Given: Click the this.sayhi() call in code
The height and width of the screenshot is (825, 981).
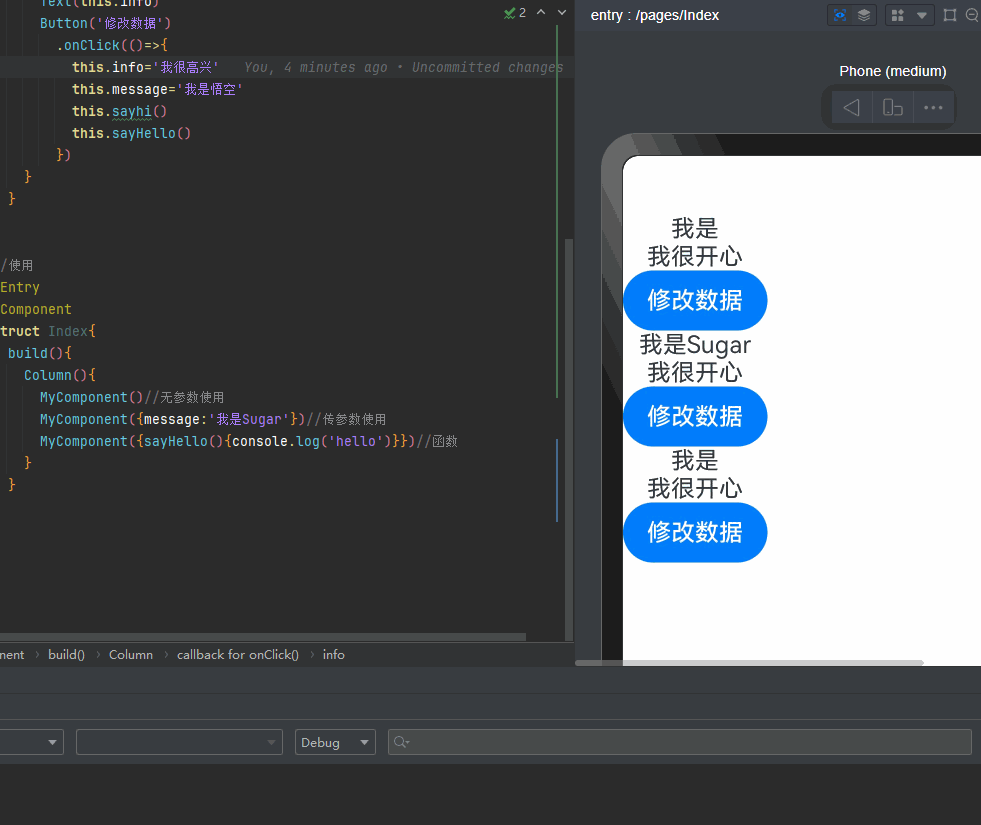Looking at the screenshot, I should [119, 111].
